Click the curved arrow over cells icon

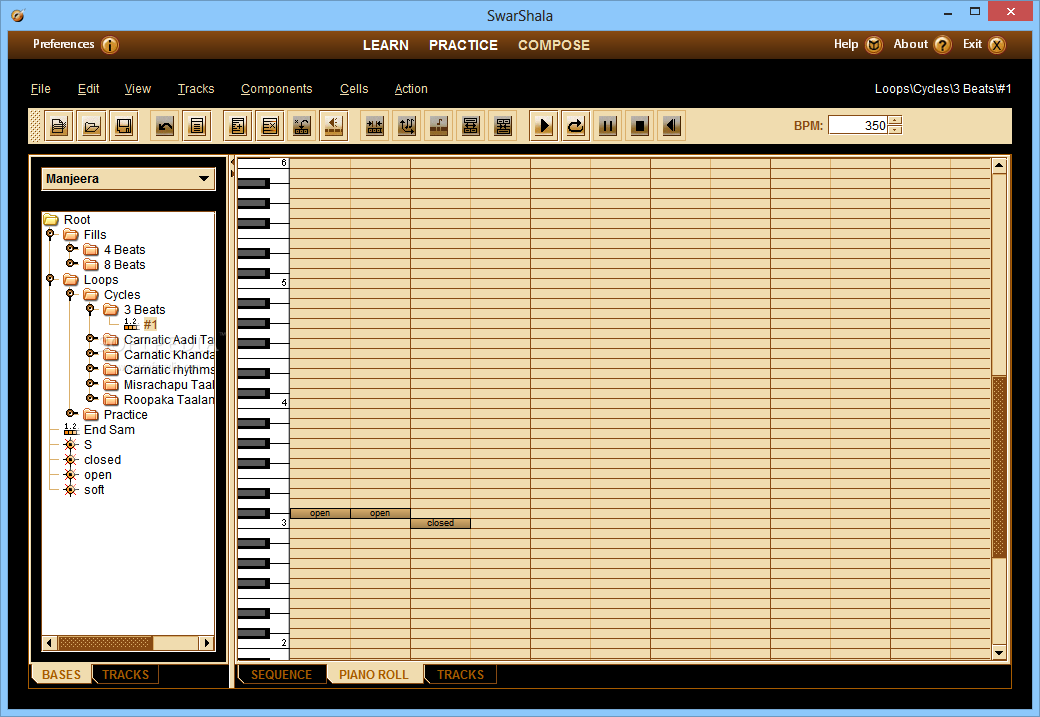[302, 125]
